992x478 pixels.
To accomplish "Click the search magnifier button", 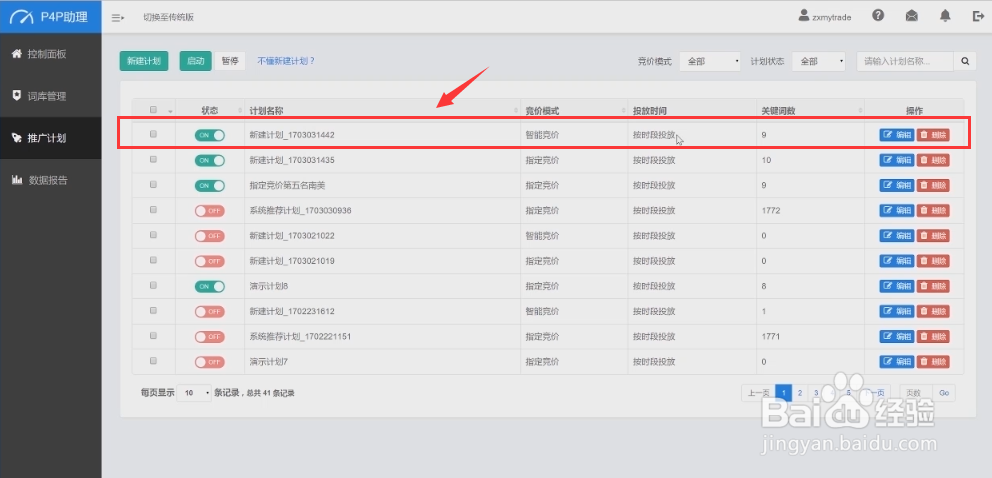I will pyautogui.click(x=965, y=61).
